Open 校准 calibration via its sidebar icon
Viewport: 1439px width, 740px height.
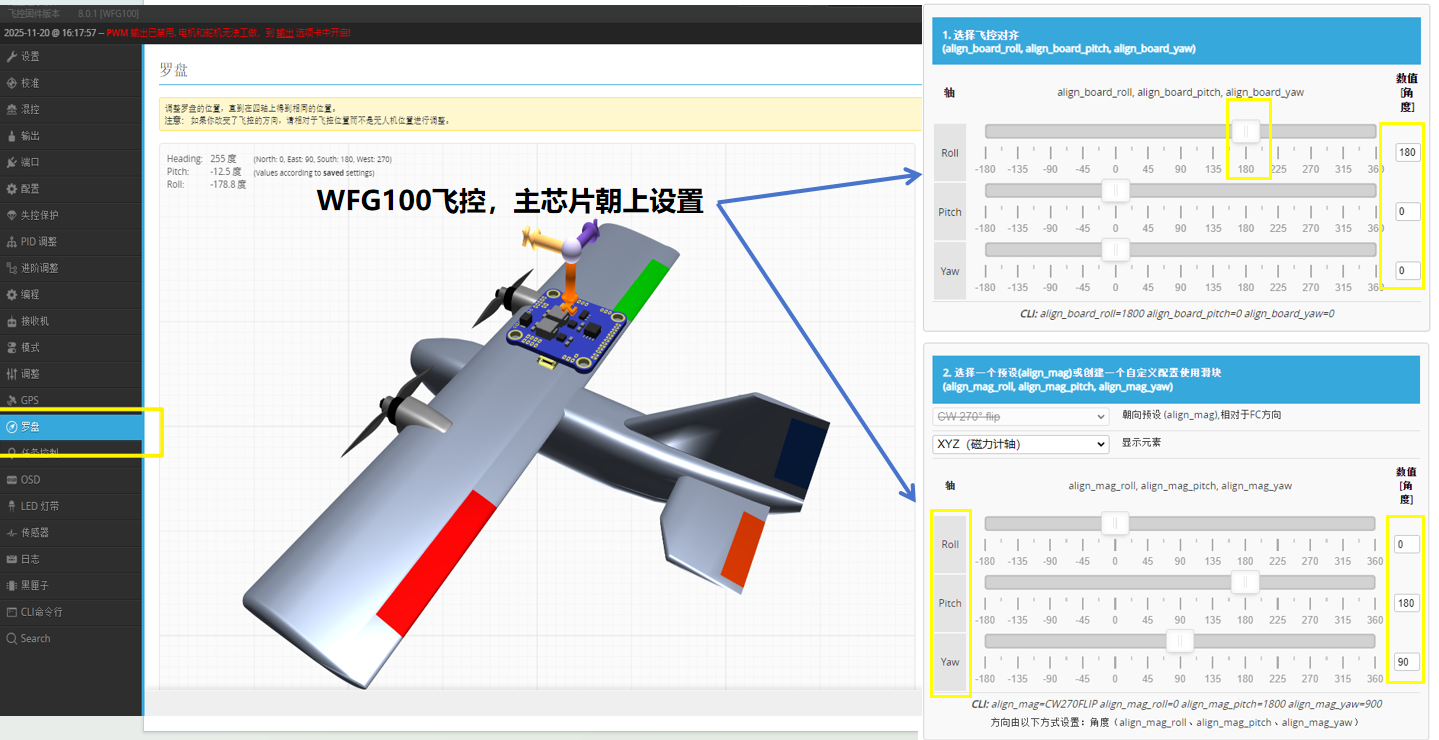pos(12,83)
